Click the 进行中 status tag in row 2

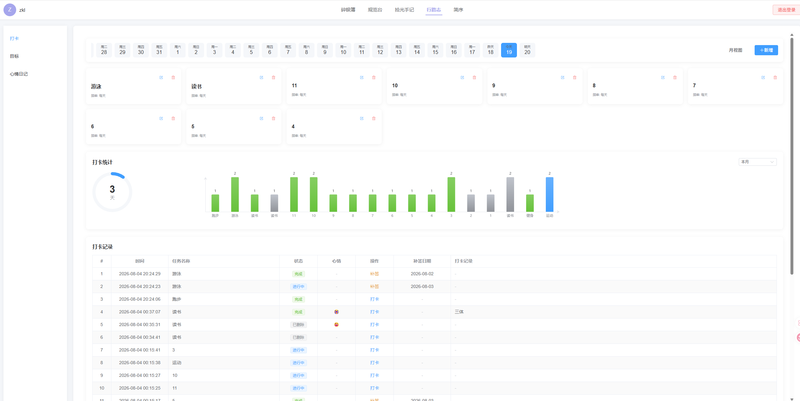[x=298, y=287]
